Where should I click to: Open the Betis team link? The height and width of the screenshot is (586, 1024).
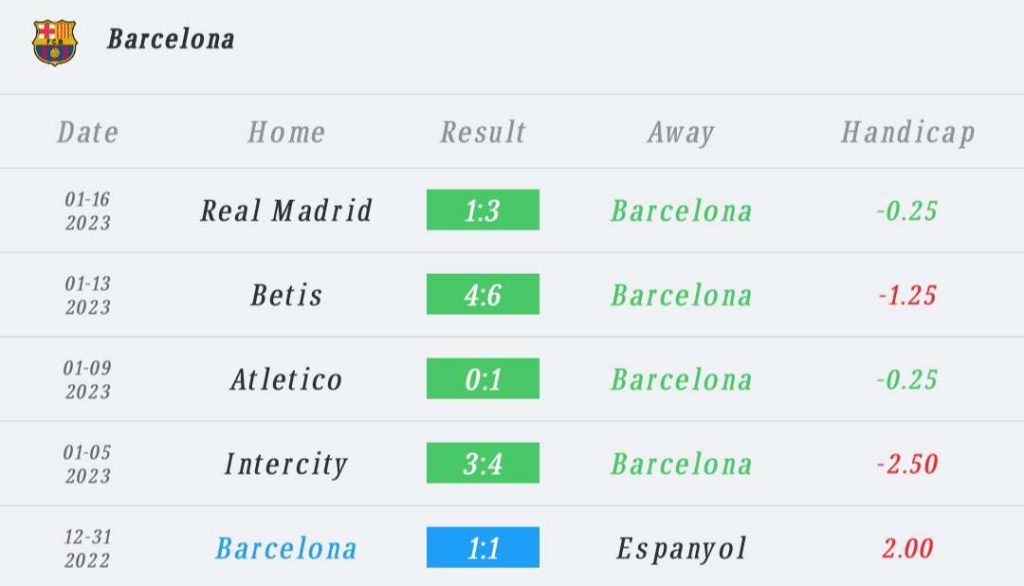click(286, 295)
